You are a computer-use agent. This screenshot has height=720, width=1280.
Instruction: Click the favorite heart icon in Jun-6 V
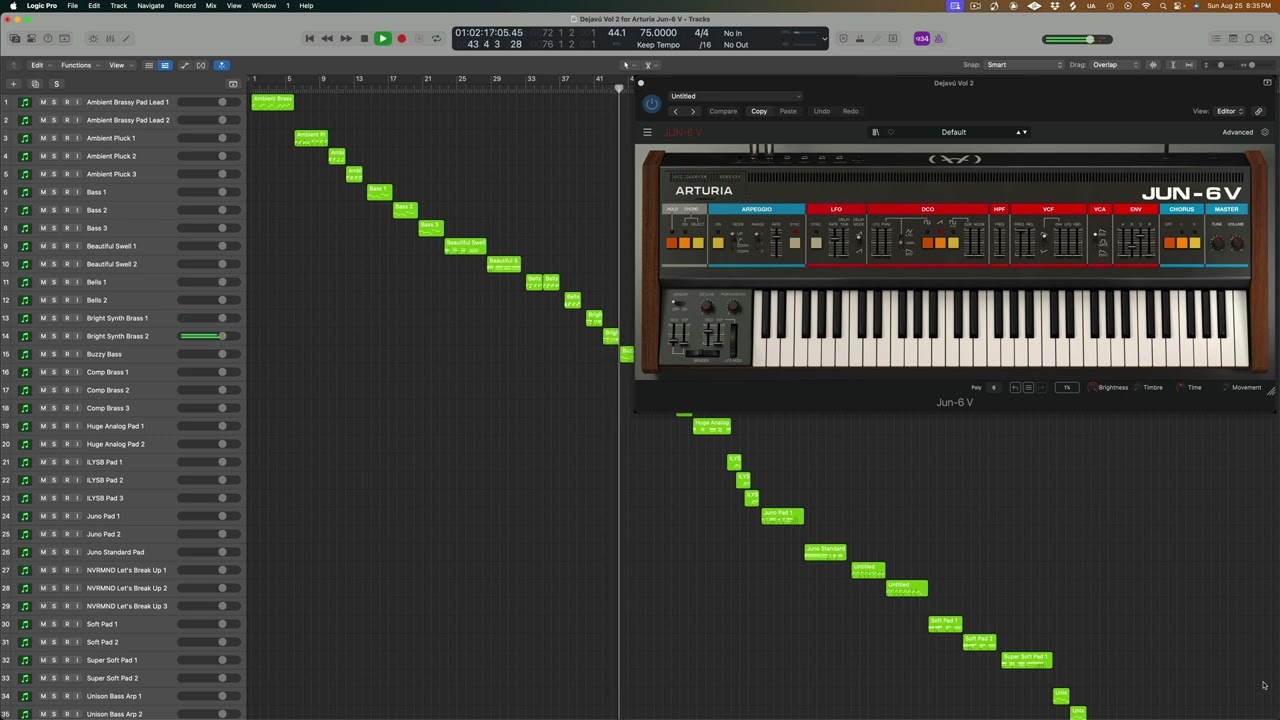point(891,132)
